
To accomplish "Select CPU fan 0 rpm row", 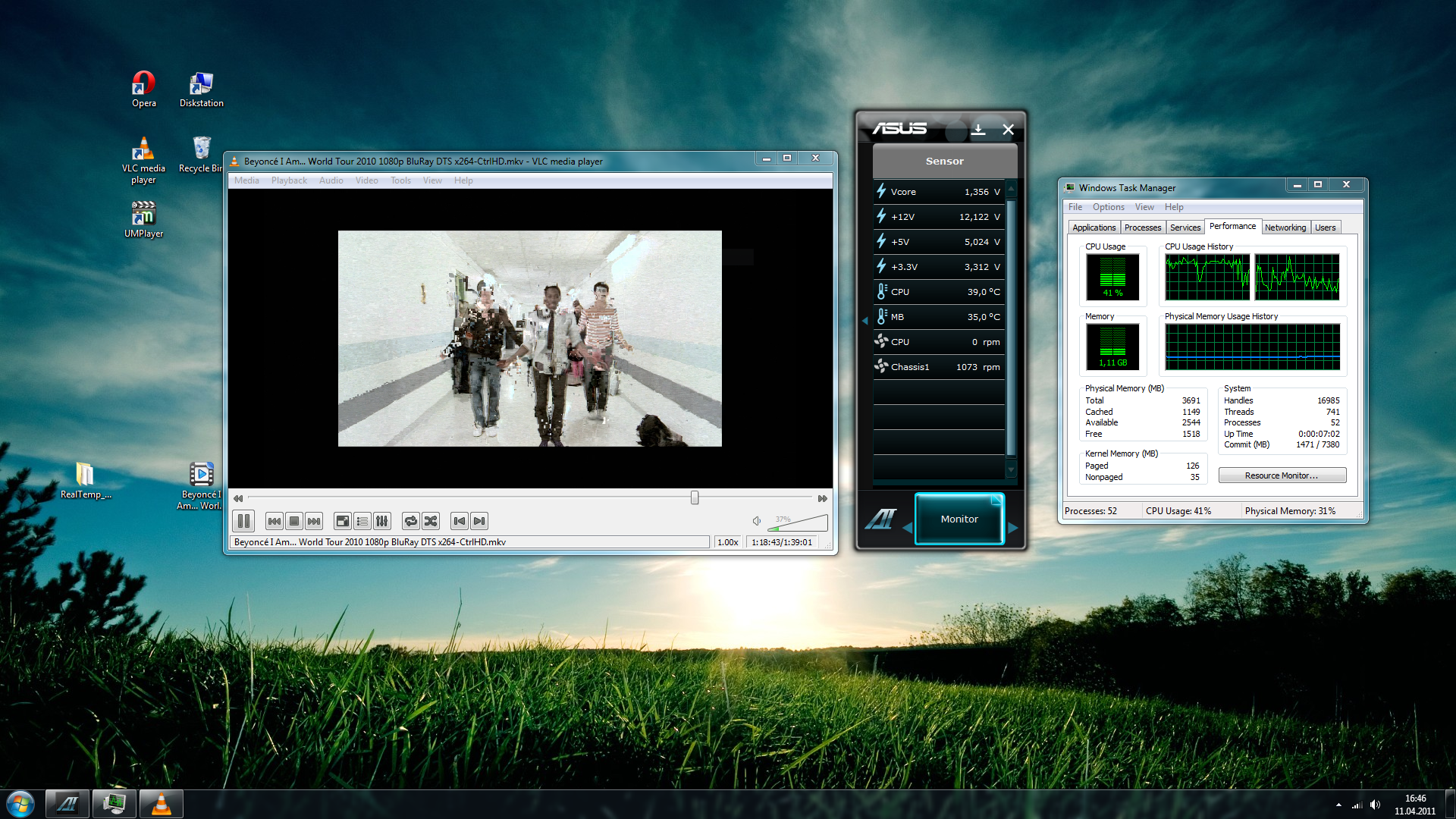I will pos(939,342).
